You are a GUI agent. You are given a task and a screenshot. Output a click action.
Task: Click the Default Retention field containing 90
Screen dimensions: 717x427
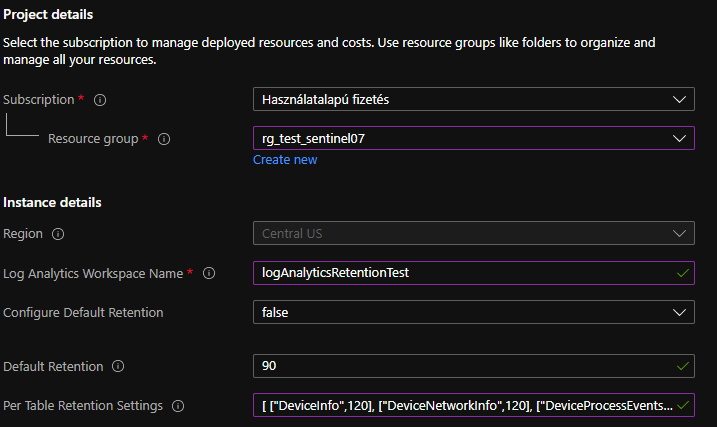pos(460,366)
